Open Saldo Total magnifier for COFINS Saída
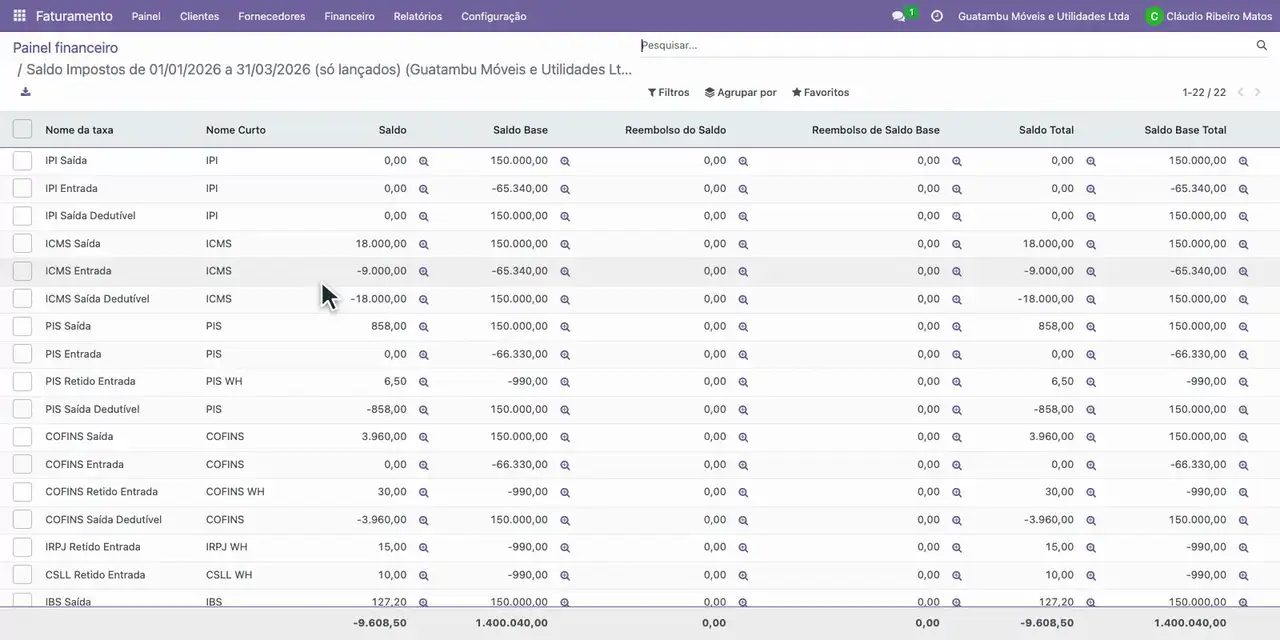 (x=1091, y=437)
